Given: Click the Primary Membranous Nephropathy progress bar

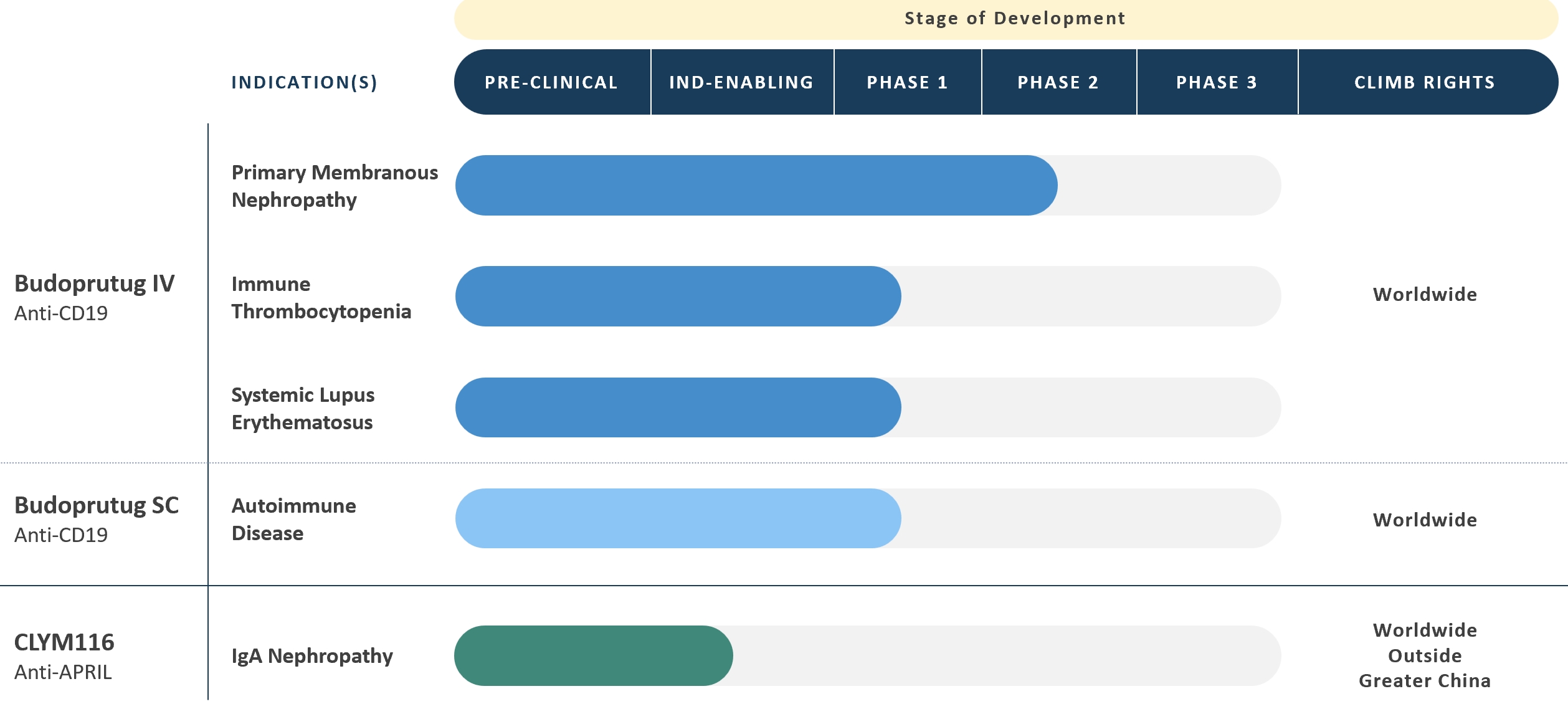Looking at the screenshot, I should (756, 186).
